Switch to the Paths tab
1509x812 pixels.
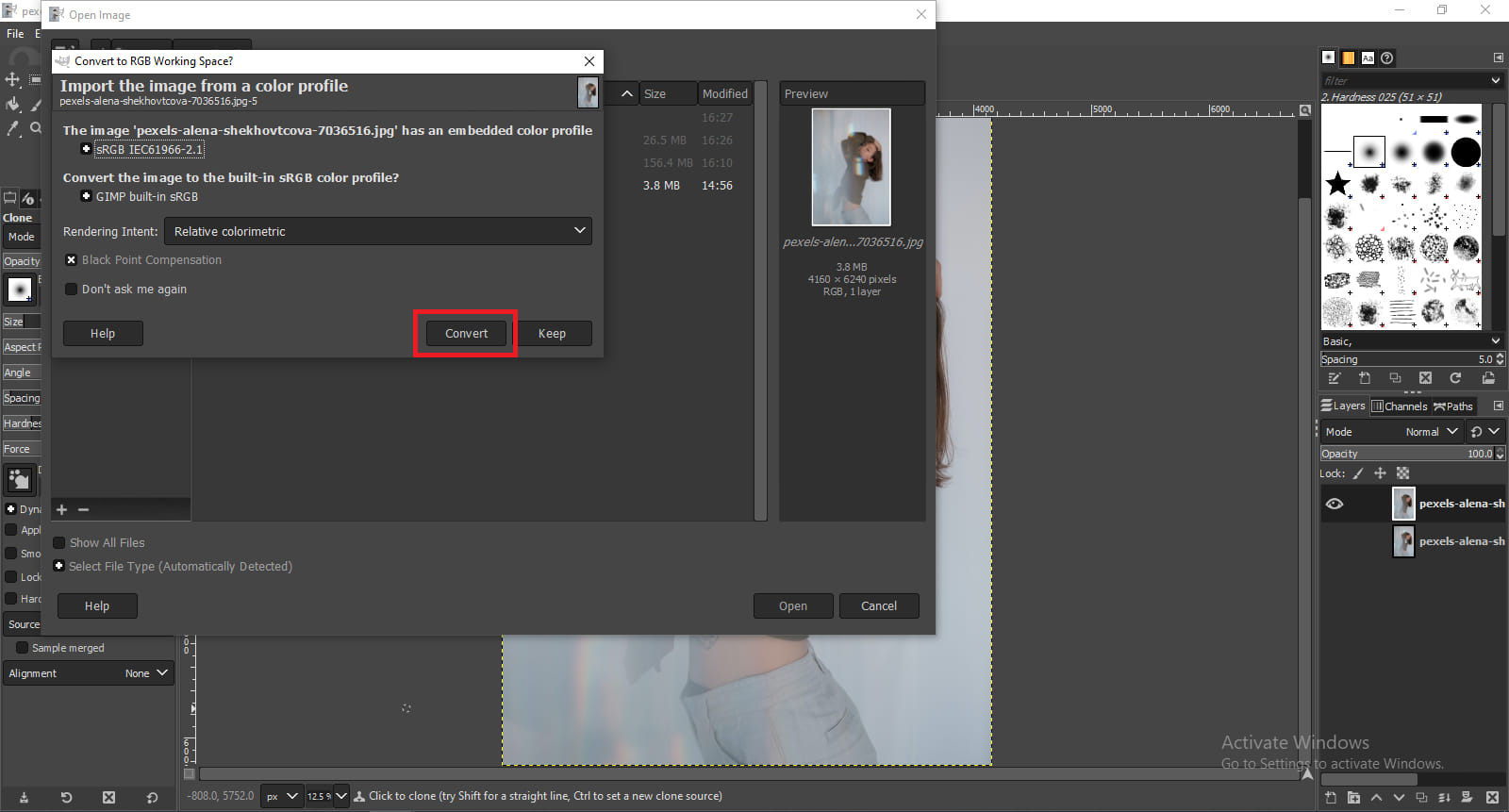tap(1453, 406)
